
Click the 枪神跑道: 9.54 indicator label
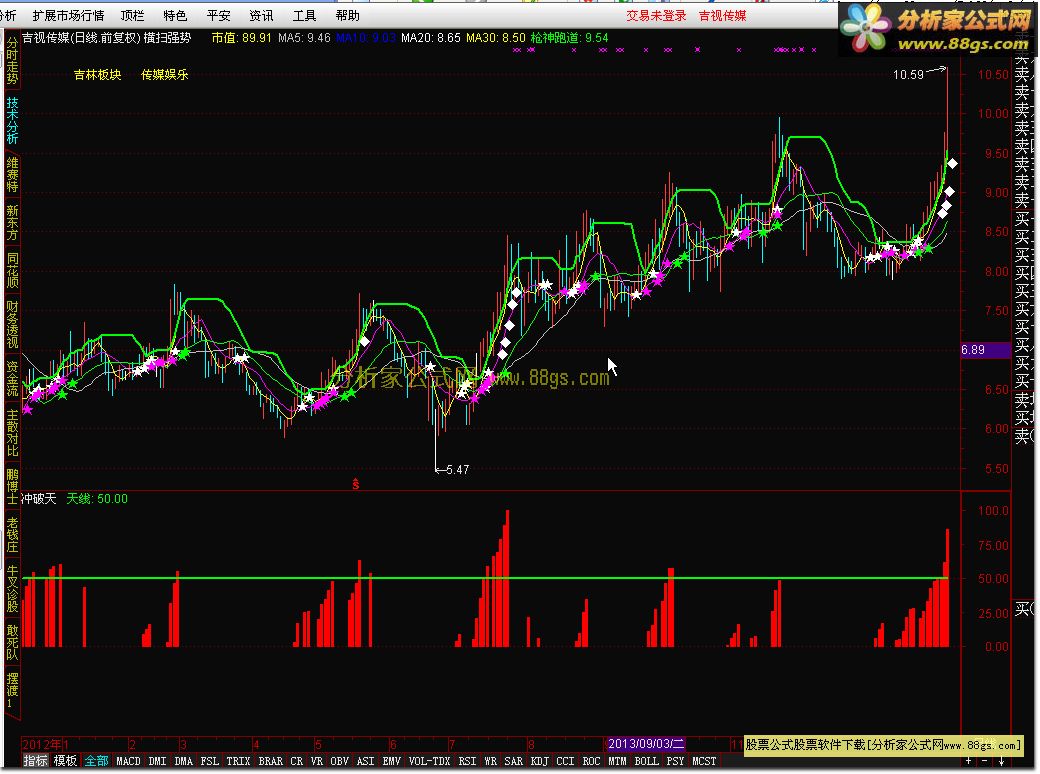569,38
